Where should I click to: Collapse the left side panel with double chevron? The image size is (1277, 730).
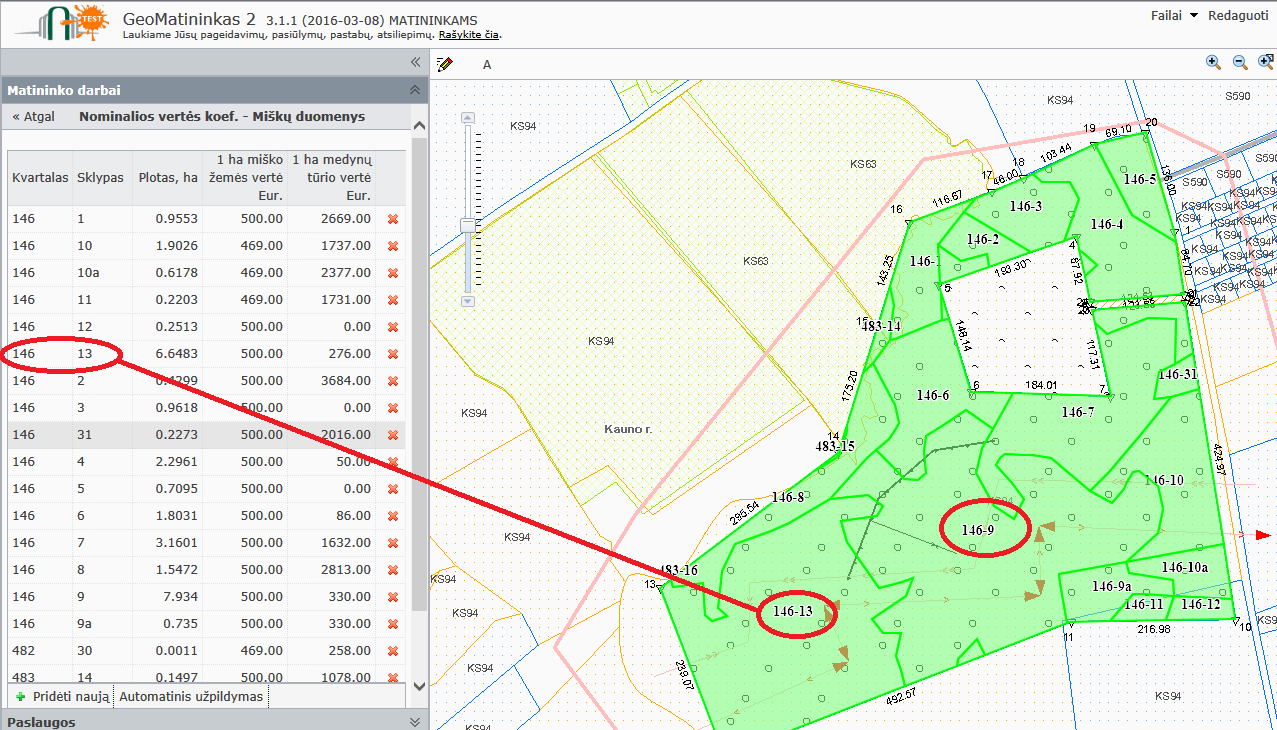click(416, 62)
